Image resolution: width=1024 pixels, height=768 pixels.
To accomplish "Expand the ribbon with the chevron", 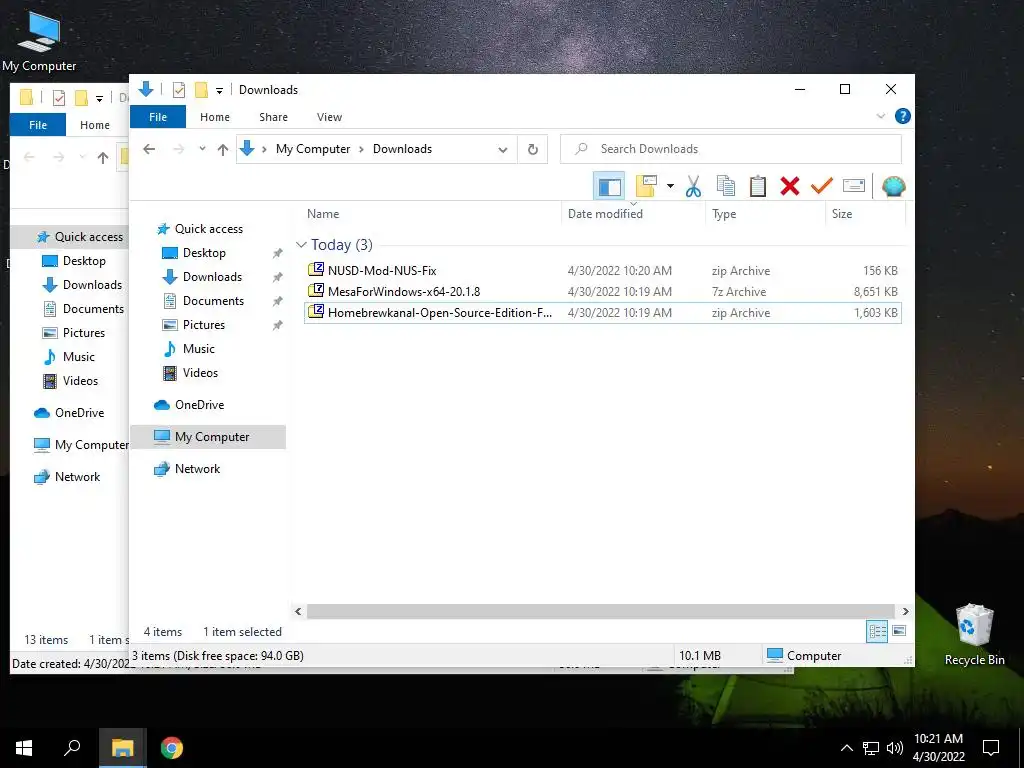I will [x=880, y=116].
